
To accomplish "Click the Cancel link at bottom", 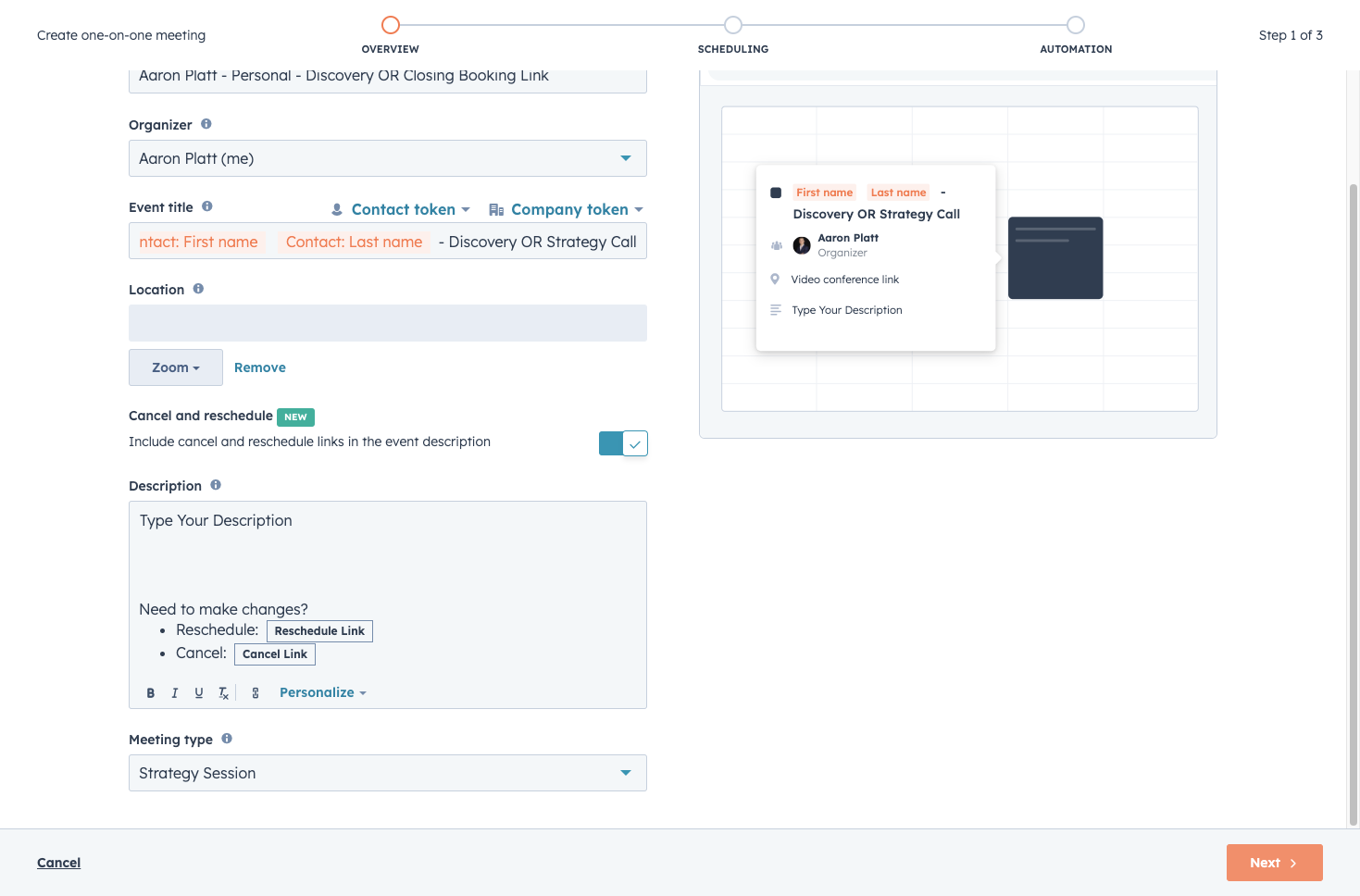I will [x=59, y=863].
